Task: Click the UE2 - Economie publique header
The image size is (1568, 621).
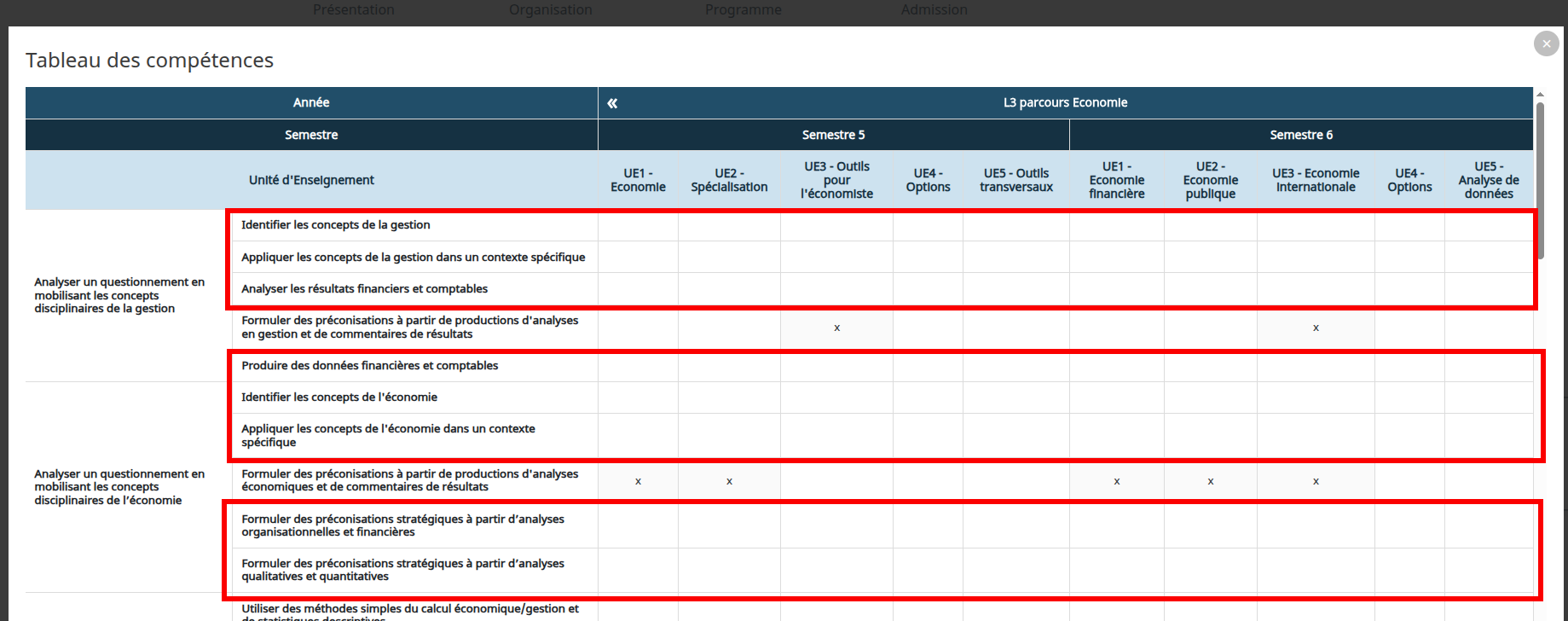Action: click(x=1210, y=180)
